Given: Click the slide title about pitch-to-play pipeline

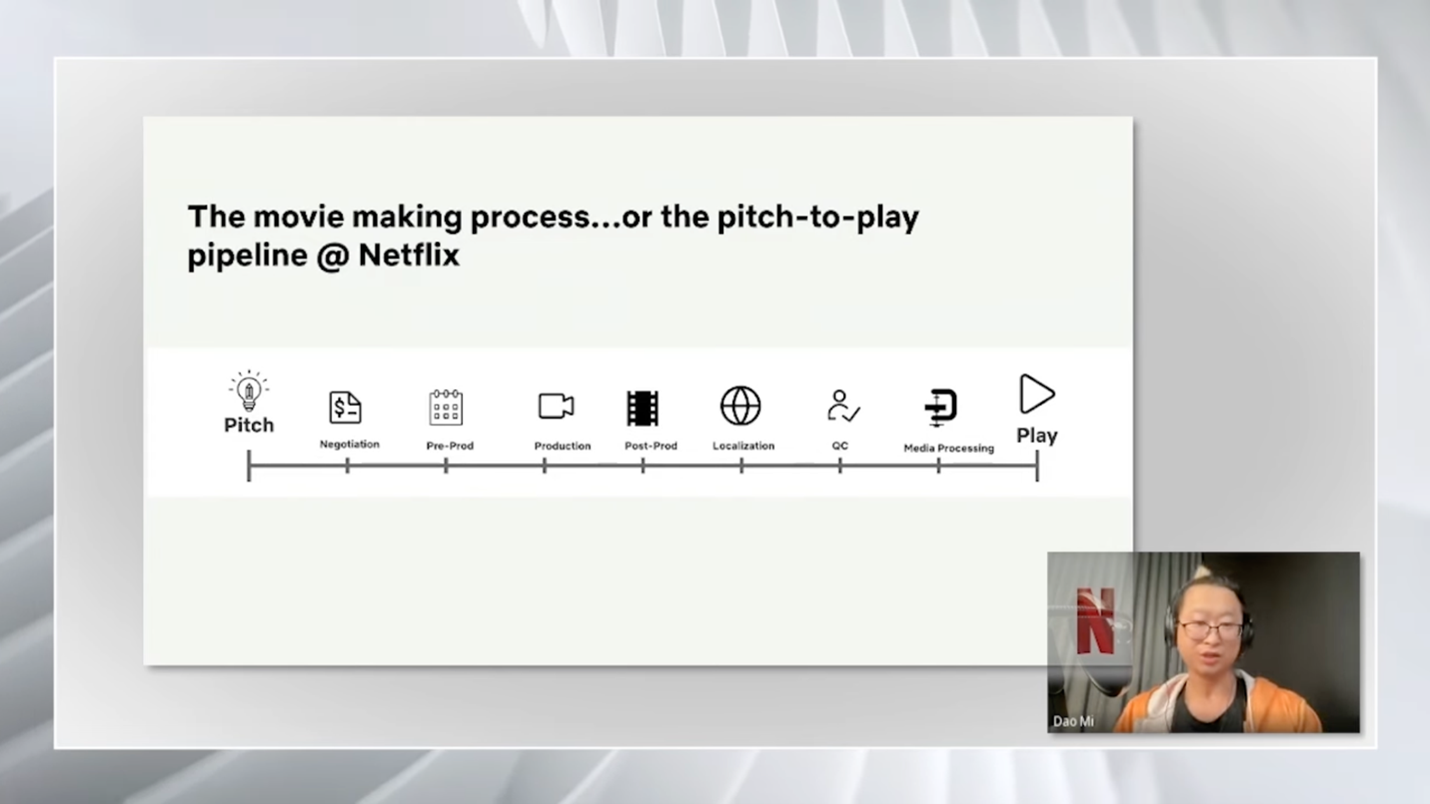Looking at the screenshot, I should tap(553, 235).
